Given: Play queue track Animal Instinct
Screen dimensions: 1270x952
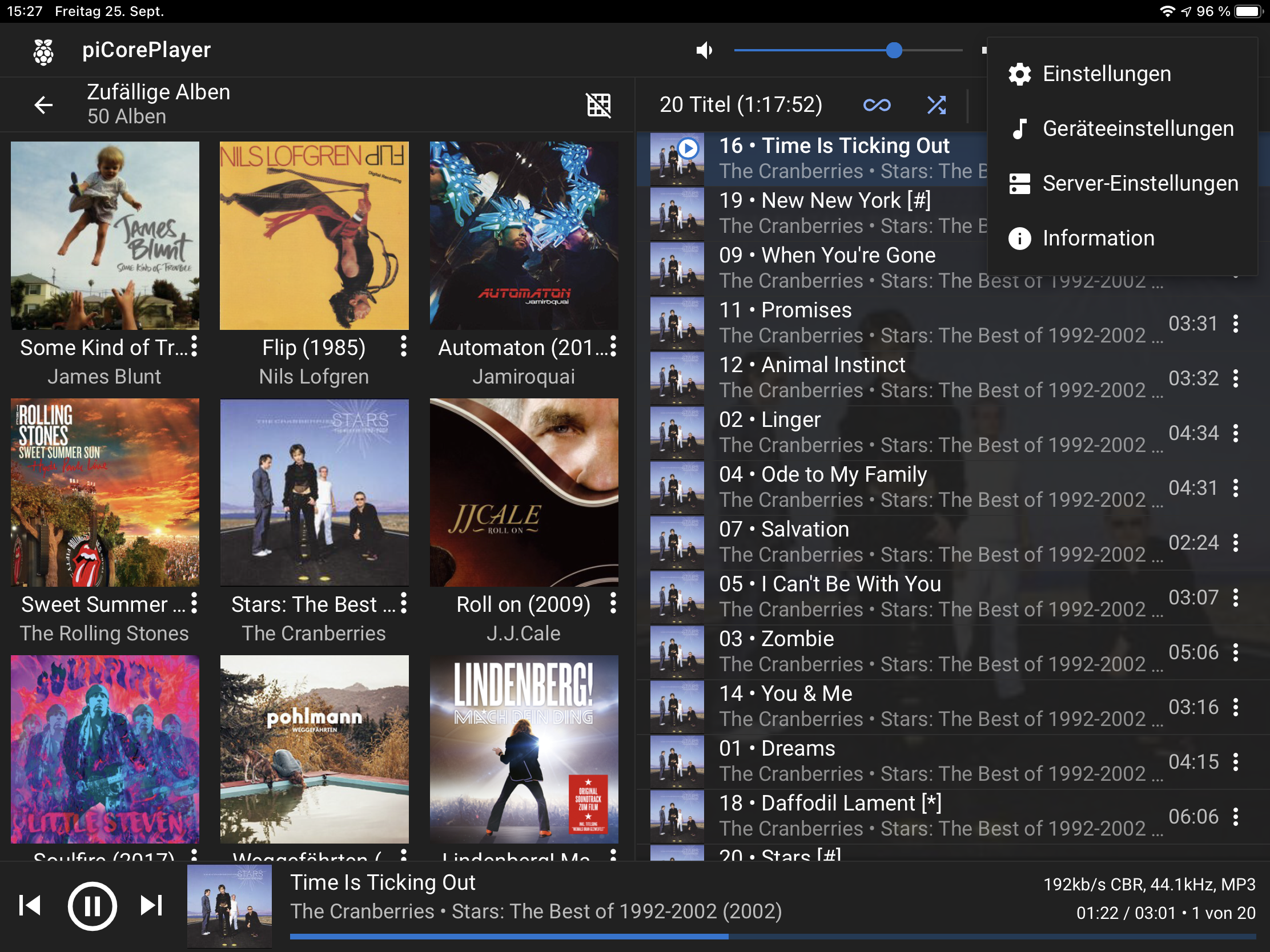Looking at the screenshot, I should [x=953, y=378].
